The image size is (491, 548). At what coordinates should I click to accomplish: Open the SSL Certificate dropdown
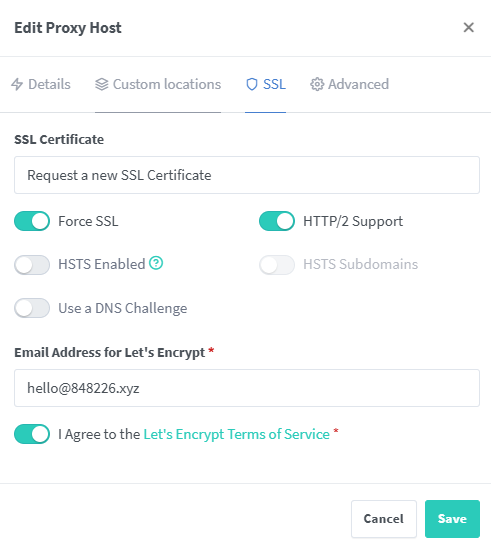click(x=247, y=175)
